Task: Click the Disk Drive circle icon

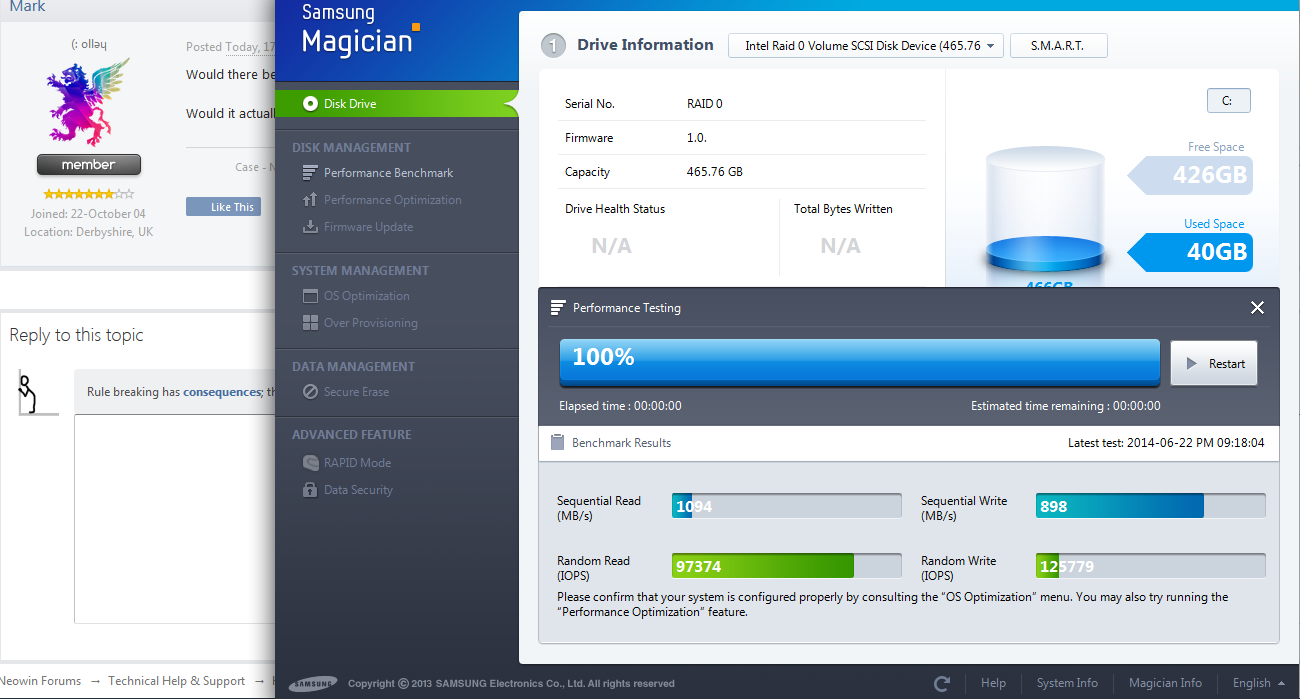Action: (x=309, y=104)
